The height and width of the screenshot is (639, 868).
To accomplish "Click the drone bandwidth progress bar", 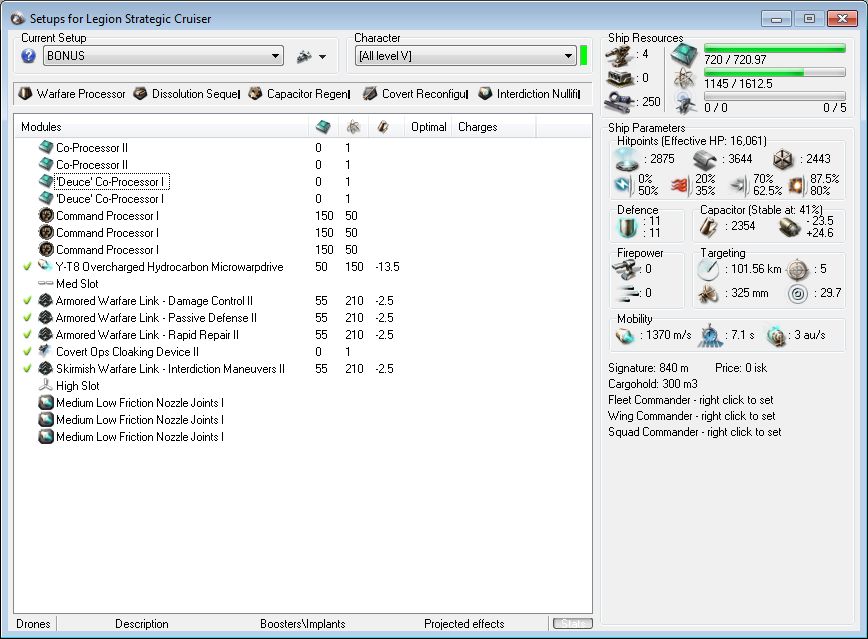I will tap(775, 96).
